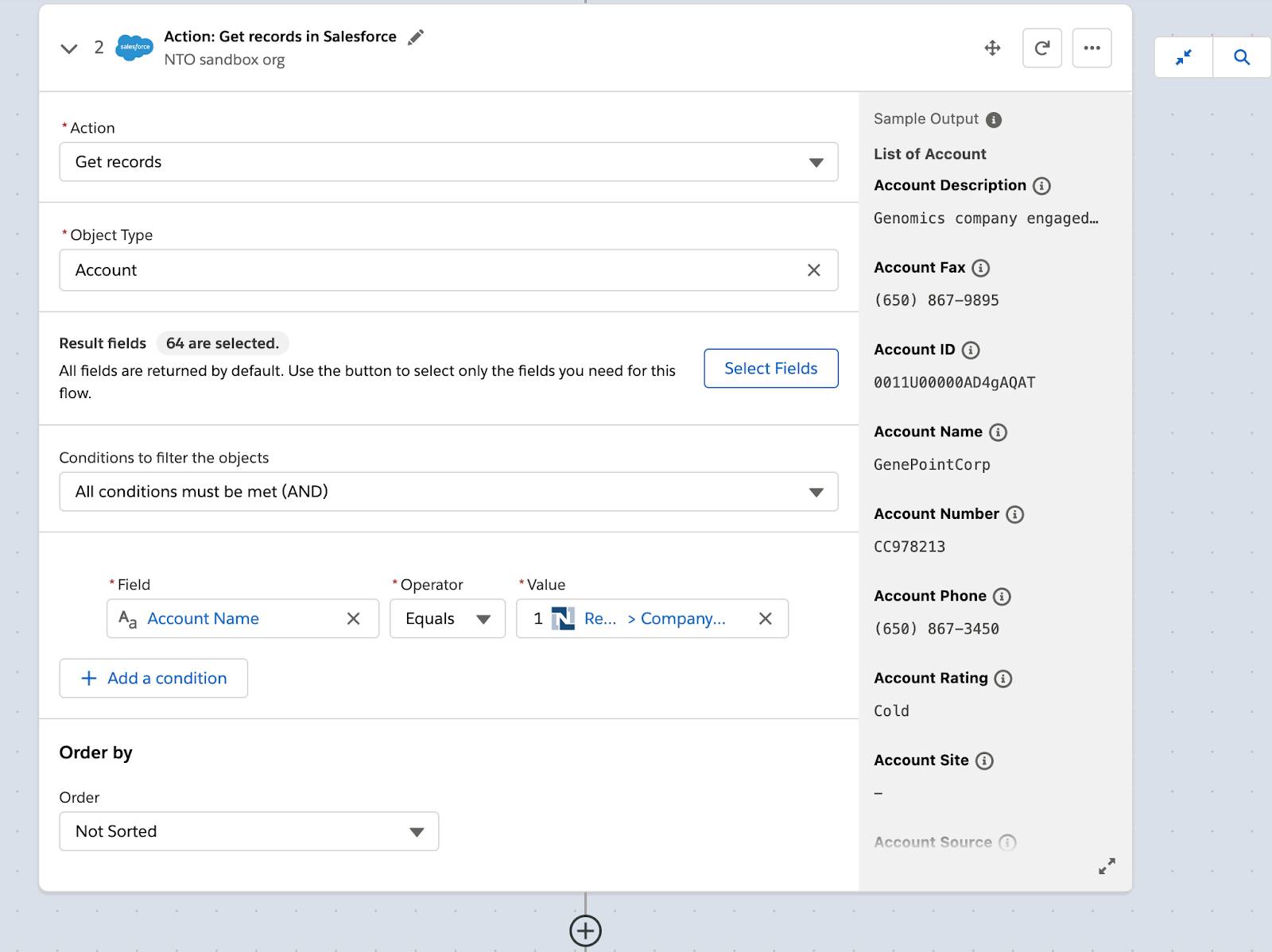Open canvas search with magnifier icon

click(1242, 57)
